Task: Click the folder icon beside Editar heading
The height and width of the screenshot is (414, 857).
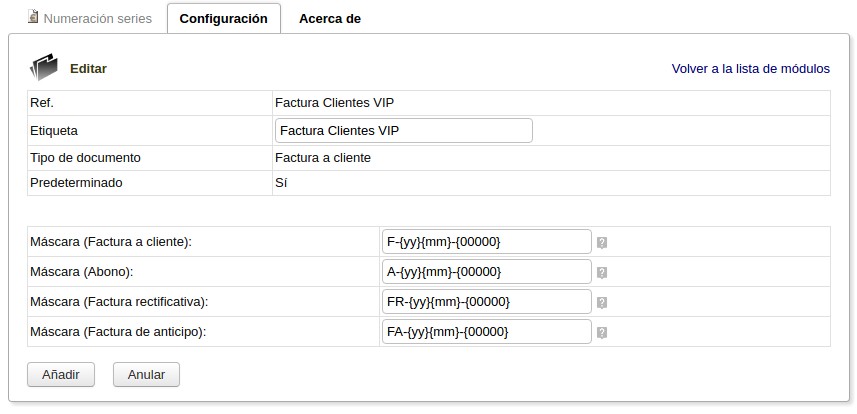Action: click(x=44, y=68)
